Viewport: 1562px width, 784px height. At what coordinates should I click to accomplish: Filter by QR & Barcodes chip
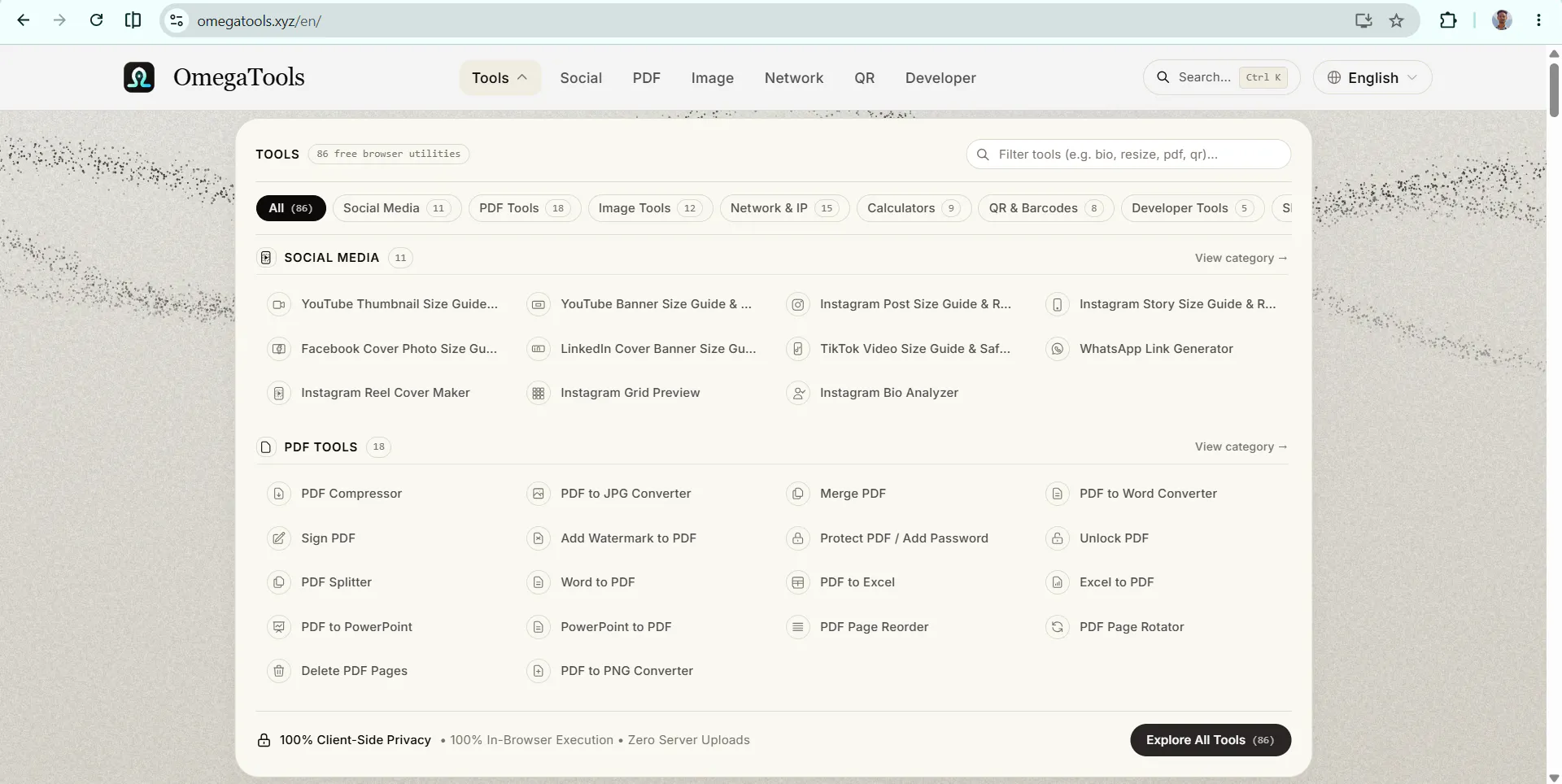[1045, 208]
